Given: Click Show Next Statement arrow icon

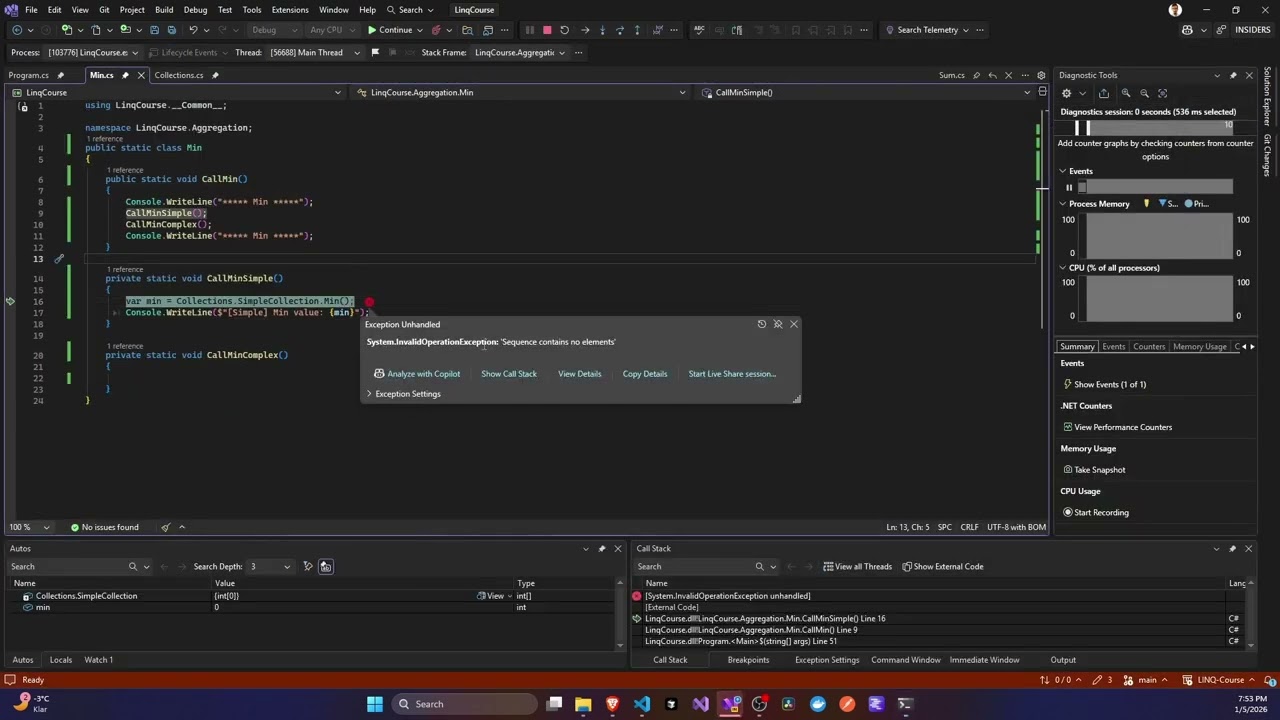Looking at the screenshot, I should (x=585, y=30).
